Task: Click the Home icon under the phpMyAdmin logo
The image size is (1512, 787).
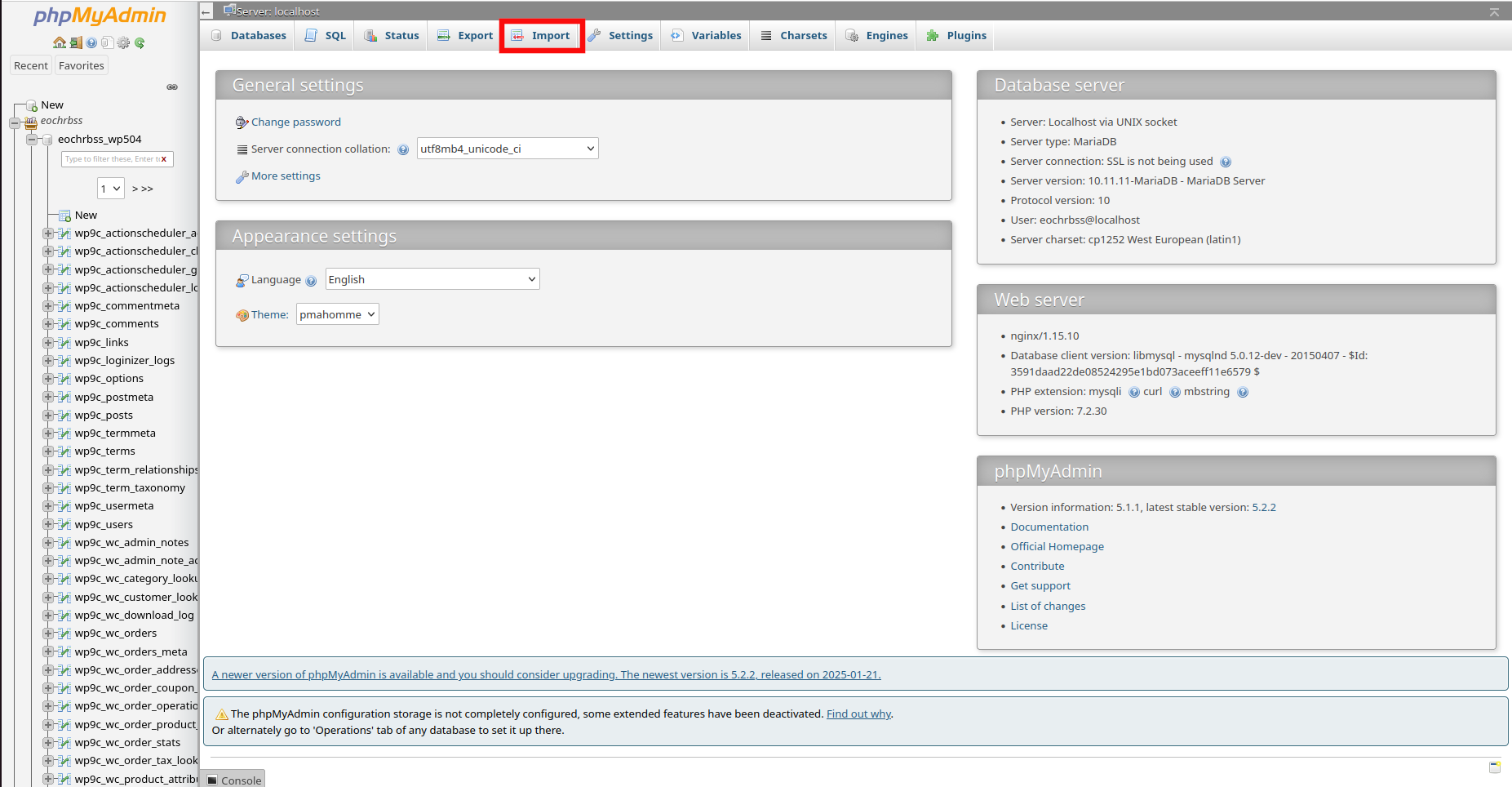Action: tap(59, 42)
